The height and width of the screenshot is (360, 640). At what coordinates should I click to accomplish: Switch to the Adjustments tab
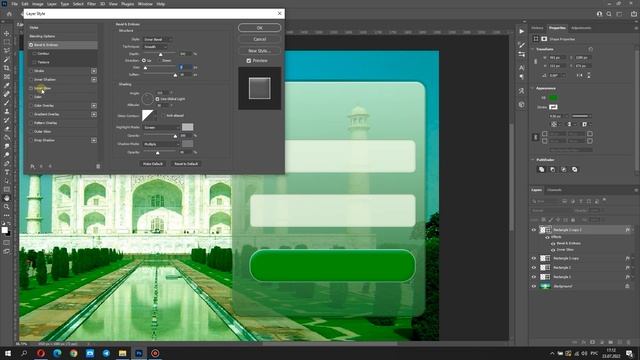click(x=581, y=28)
